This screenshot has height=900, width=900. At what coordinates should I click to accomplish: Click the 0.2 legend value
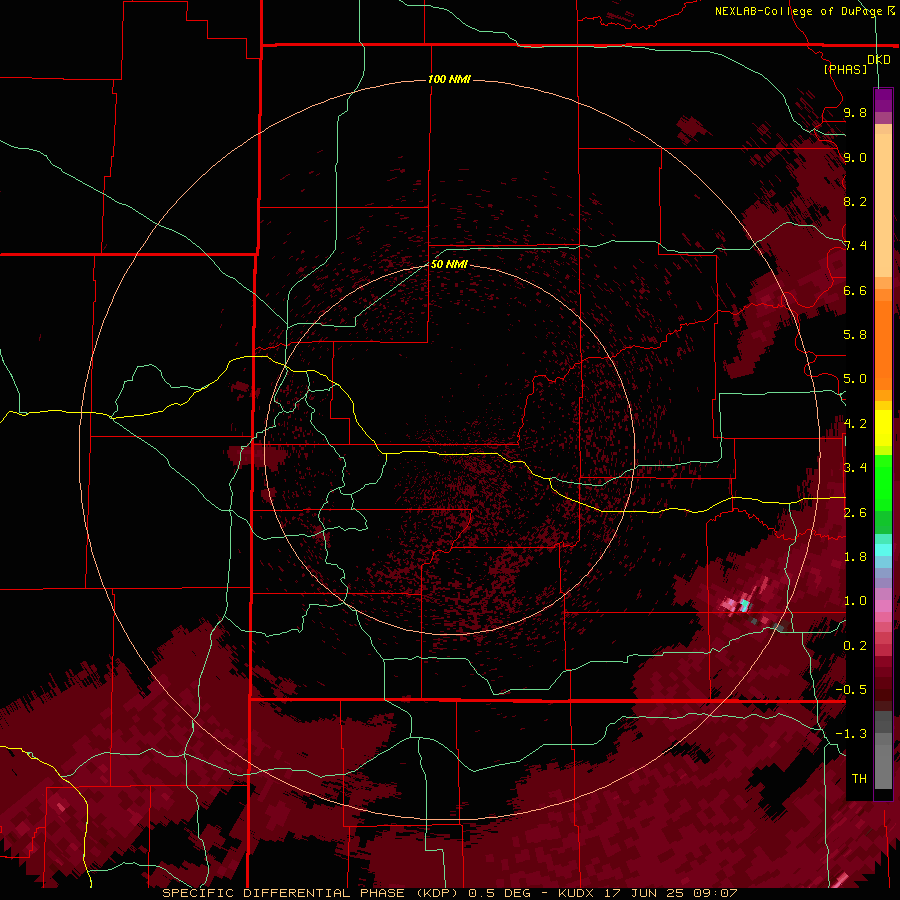pos(855,646)
